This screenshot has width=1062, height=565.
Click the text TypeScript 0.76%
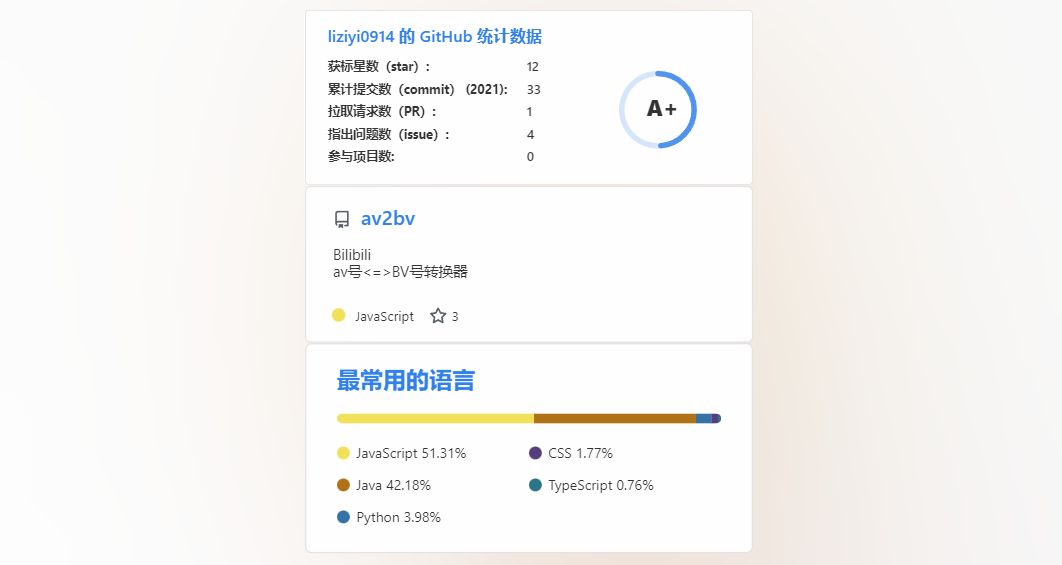[x=601, y=486]
